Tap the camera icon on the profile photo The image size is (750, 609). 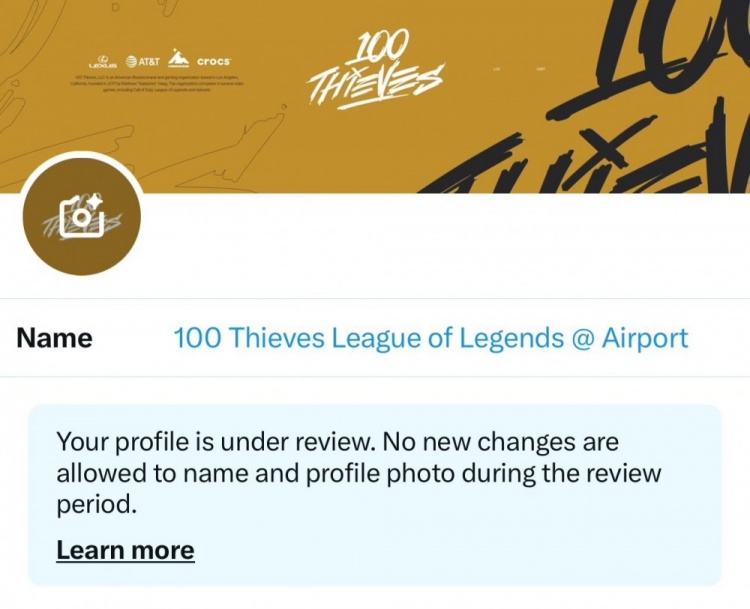(x=81, y=214)
